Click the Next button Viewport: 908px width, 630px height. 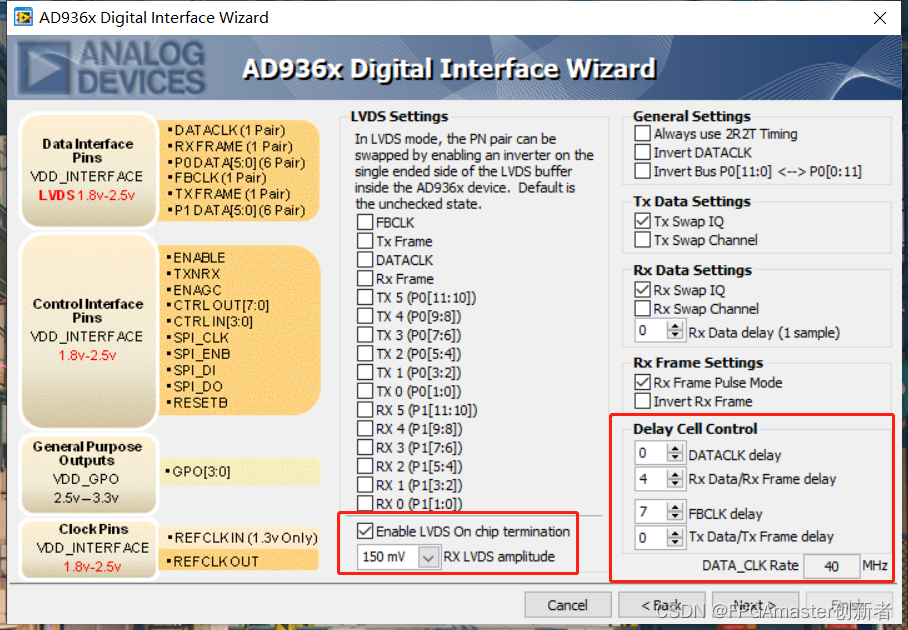click(755, 605)
